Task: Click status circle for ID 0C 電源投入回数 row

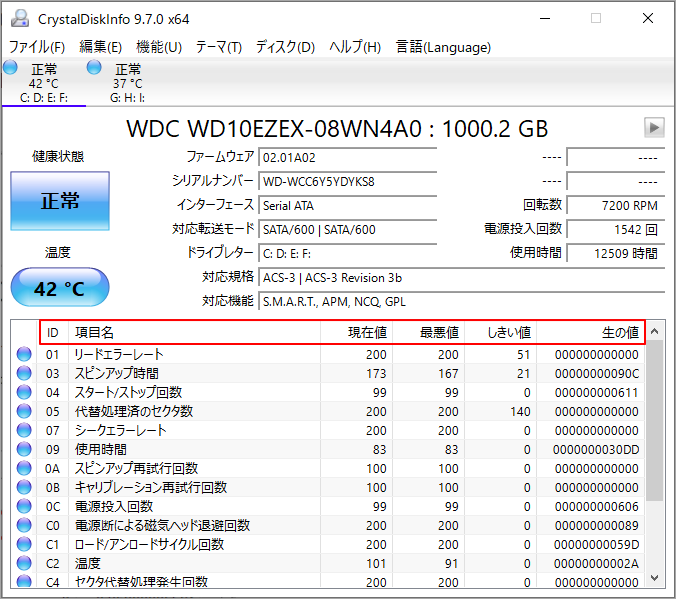Action: 24,506
